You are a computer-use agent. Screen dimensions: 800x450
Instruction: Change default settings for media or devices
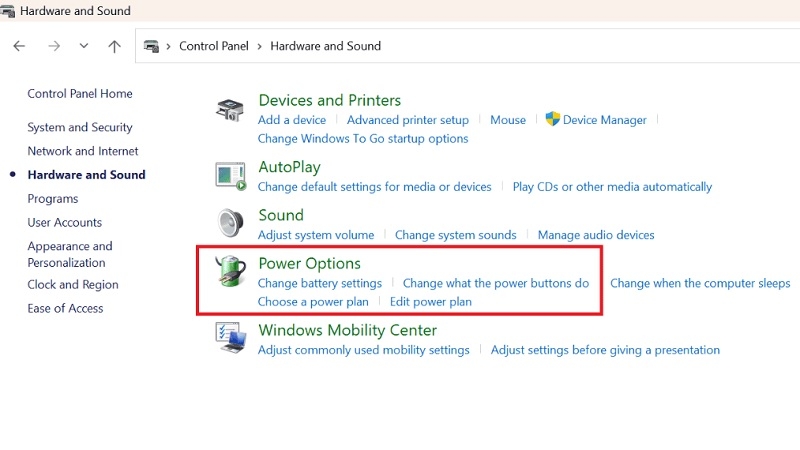click(374, 187)
